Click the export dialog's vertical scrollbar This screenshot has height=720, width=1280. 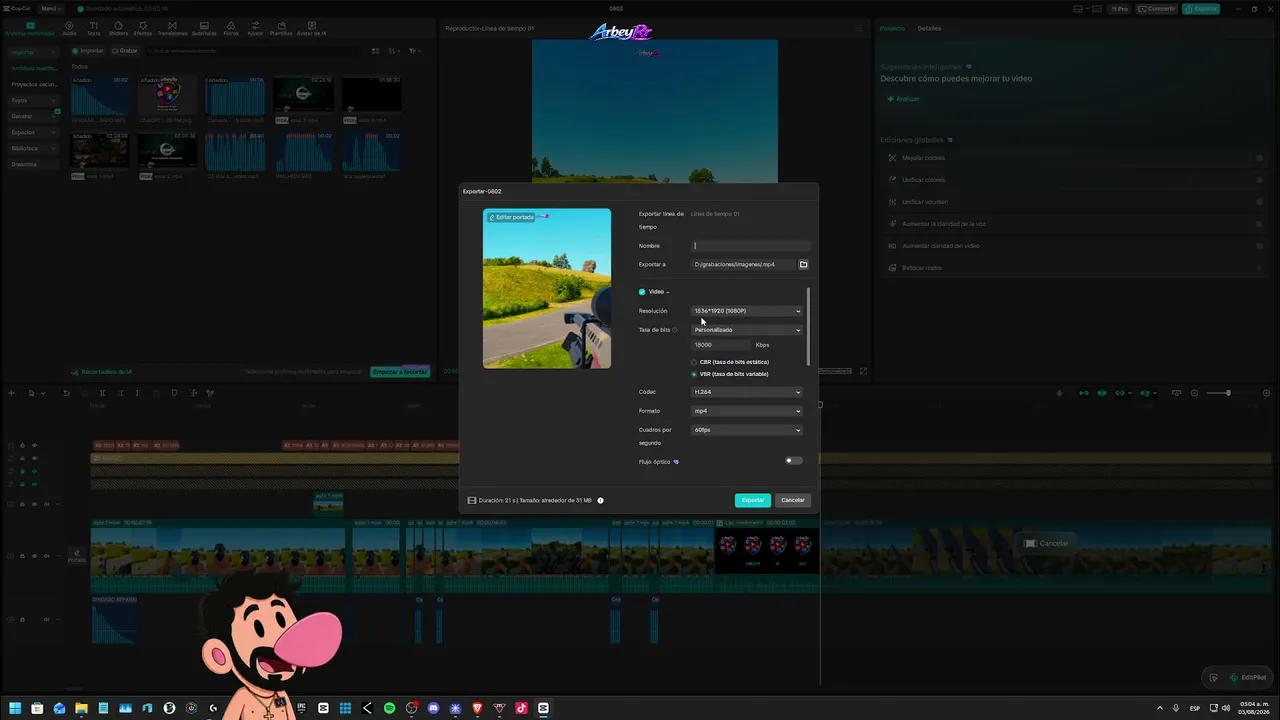point(808,326)
